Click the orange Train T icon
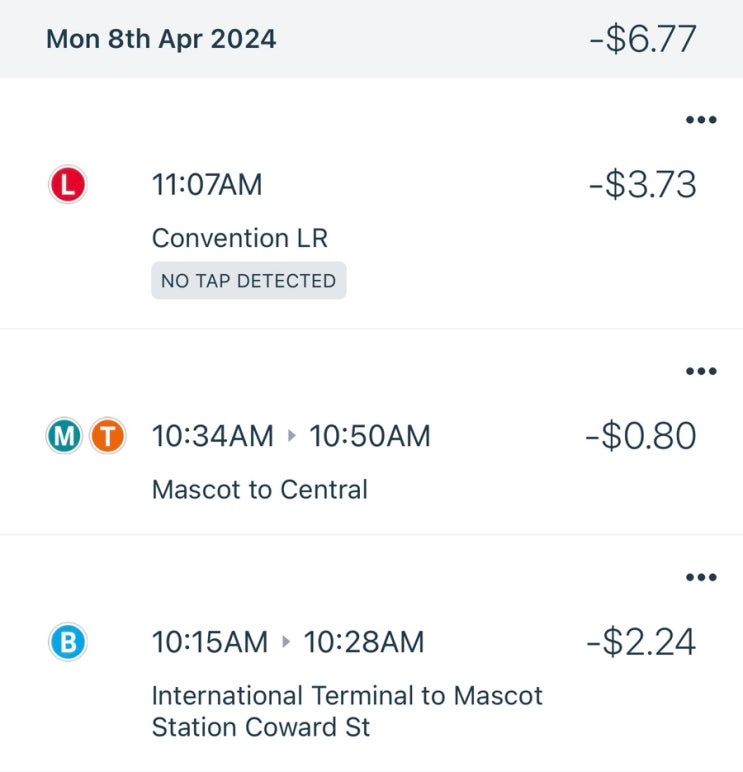Image resolution: width=743 pixels, height=772 pixels. point(107,437)
